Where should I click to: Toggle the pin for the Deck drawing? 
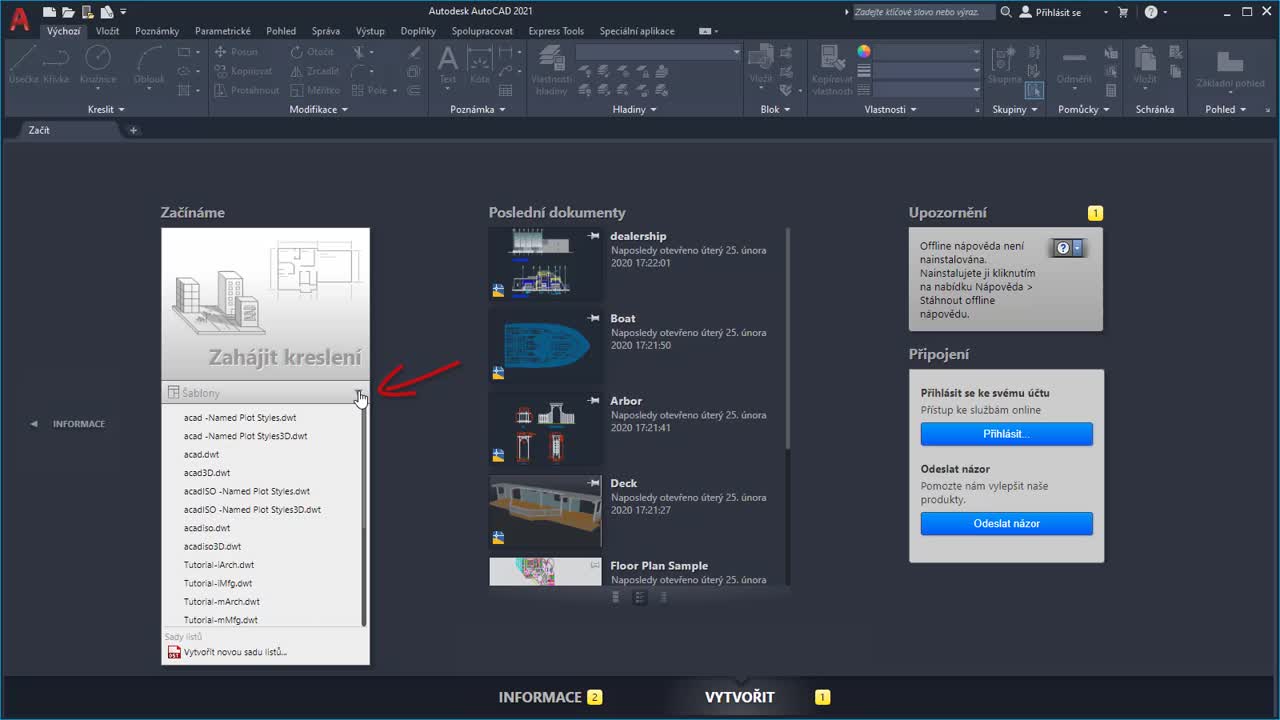click(x=593, y=483)
